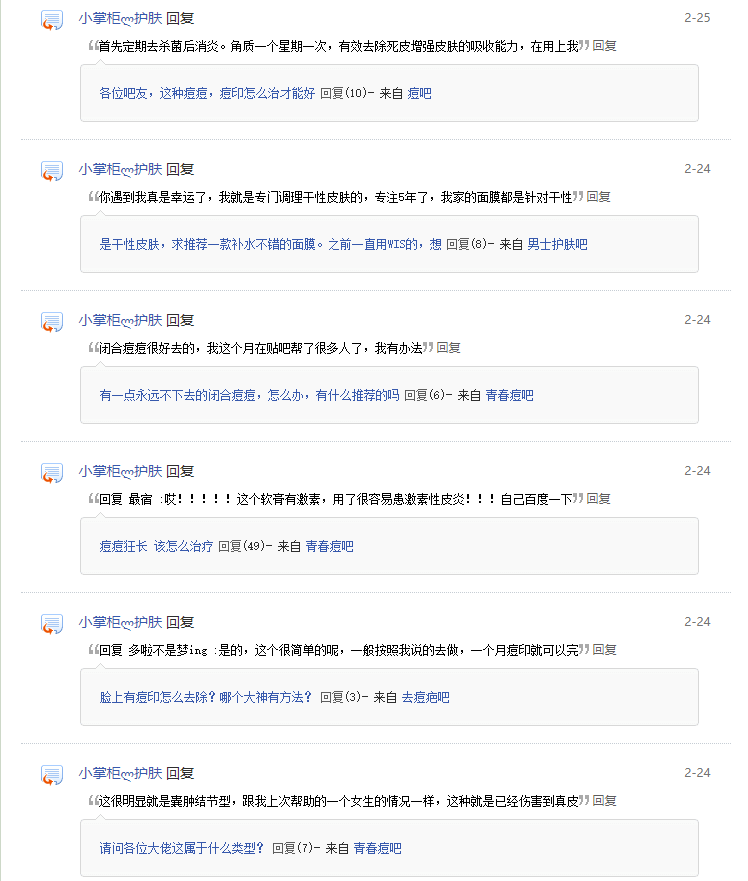This screenshot has width=748, height=881.
Task: Visit the 男士护肤吧 forum
Action: tap(557, 244)
